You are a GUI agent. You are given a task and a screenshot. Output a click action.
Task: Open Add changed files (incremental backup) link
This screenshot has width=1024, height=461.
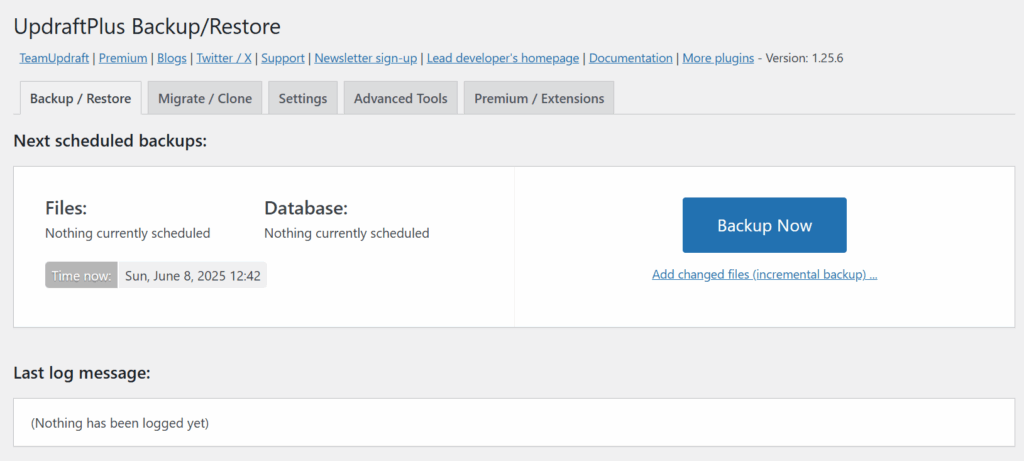coord(765,275)
